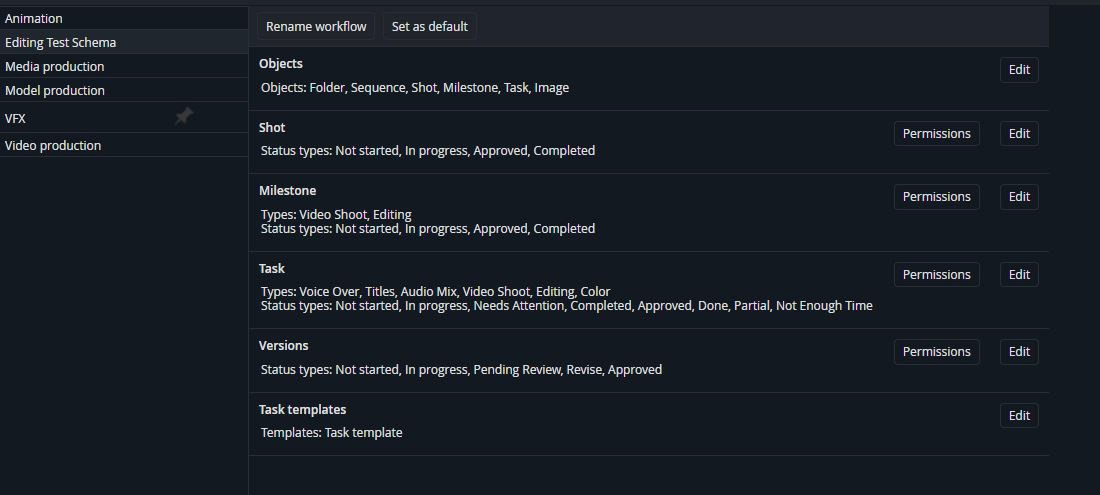The image size is (1100, 495).
Task: Open Permissions for the Task section
Action: [x=936, y=275]
